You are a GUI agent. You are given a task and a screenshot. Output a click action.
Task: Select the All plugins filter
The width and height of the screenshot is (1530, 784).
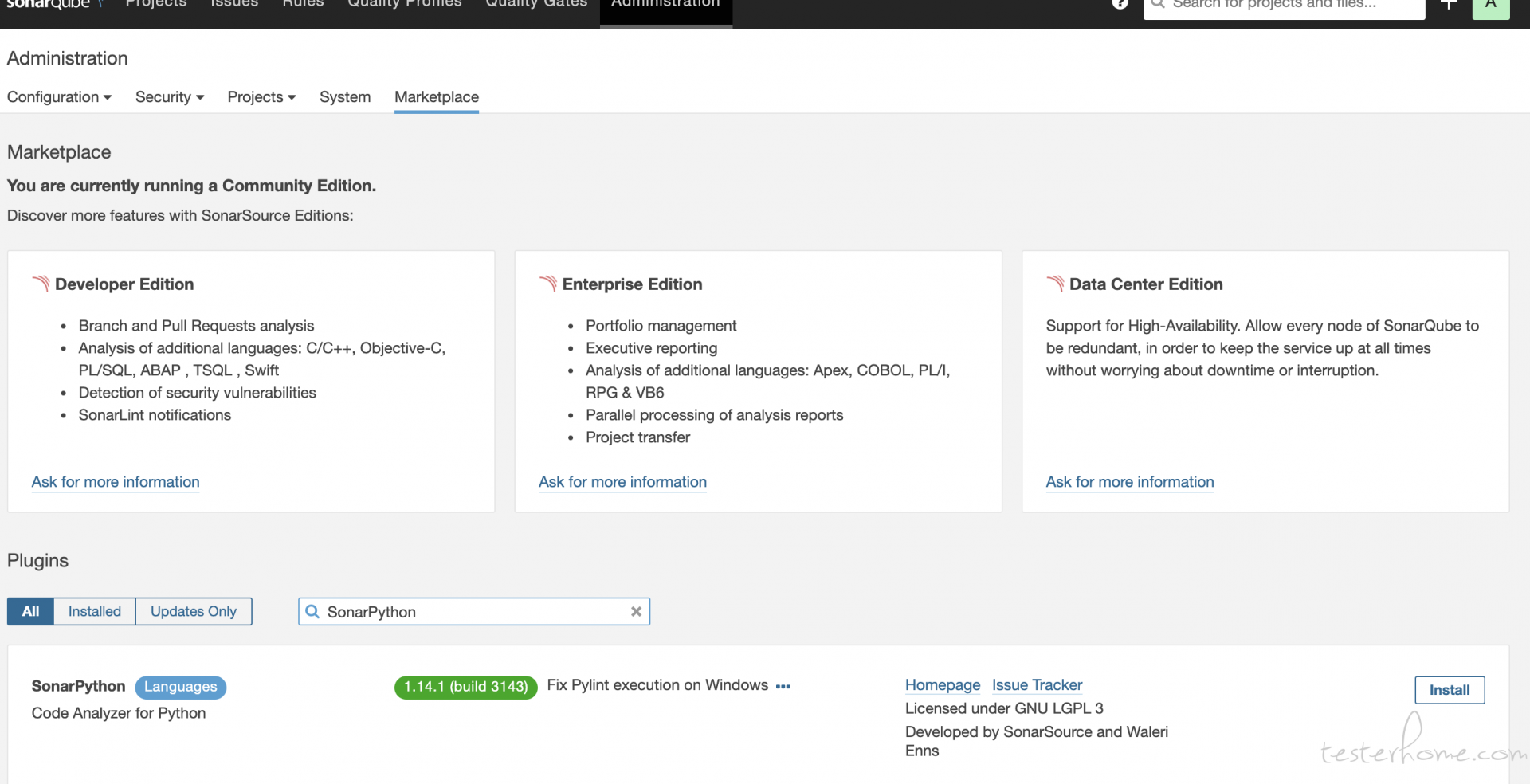(x=30, y=612)
